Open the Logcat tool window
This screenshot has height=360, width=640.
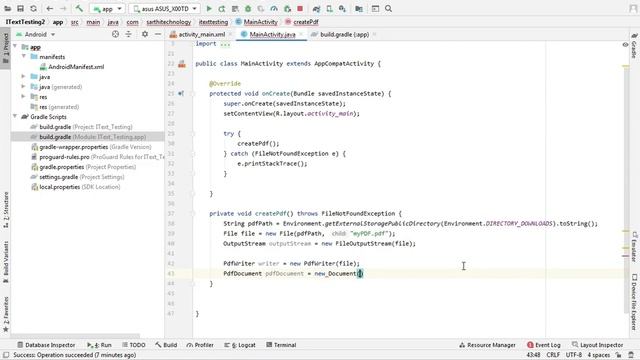point(240,345)
